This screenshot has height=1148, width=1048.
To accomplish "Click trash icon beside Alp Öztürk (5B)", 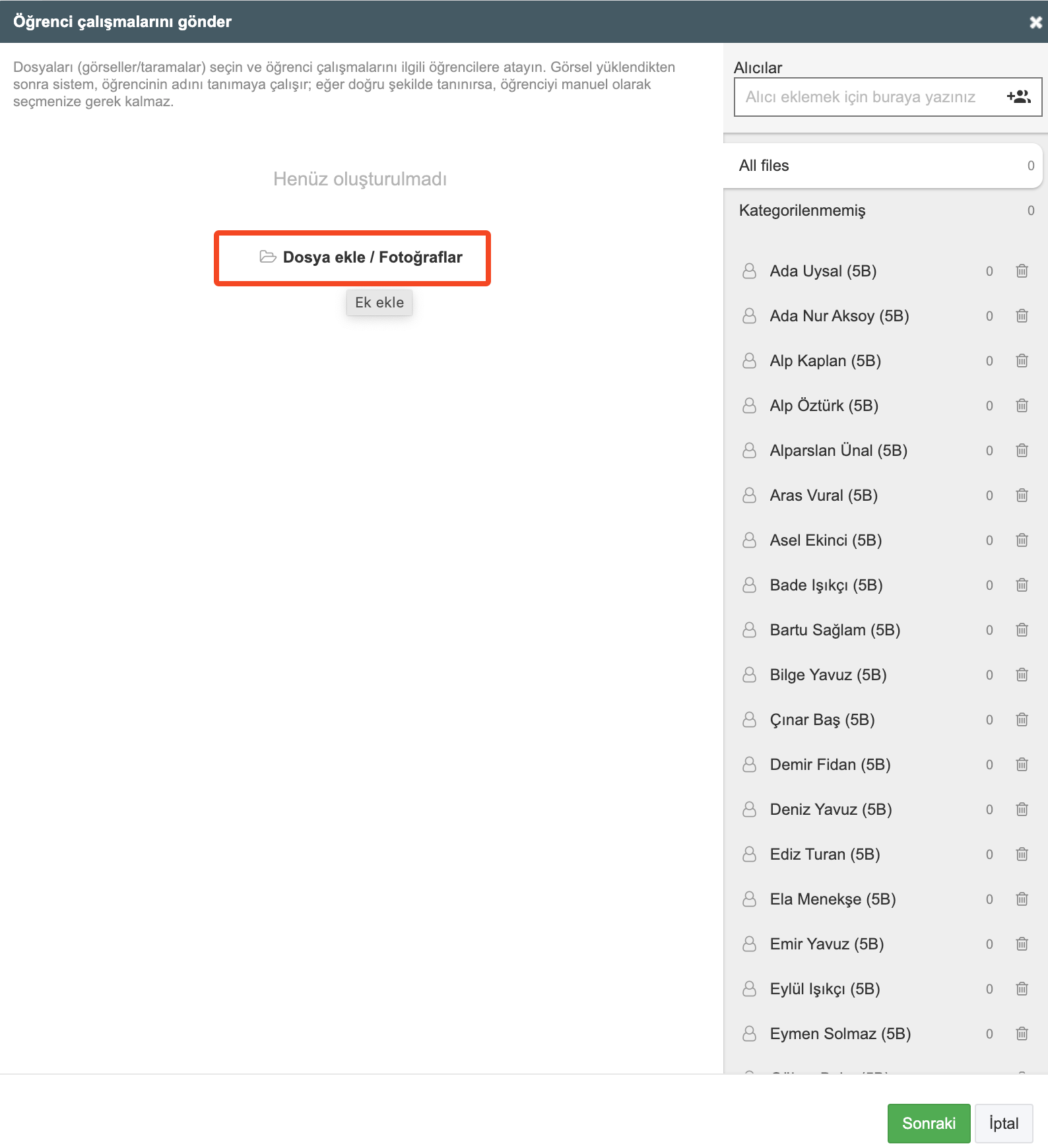I will (x=1022, y=406).
